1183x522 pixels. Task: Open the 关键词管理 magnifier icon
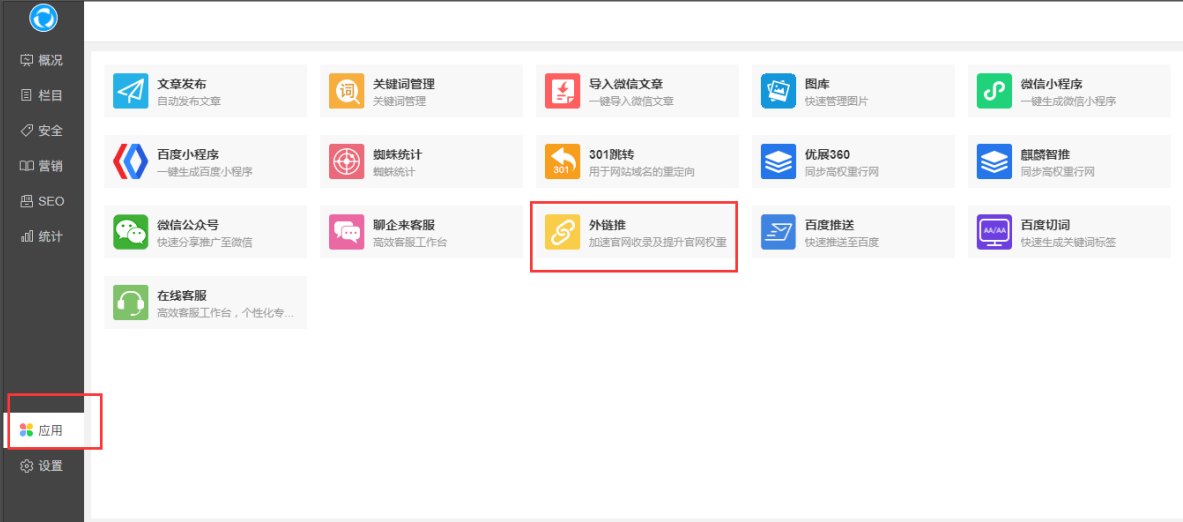click(346, 91)
